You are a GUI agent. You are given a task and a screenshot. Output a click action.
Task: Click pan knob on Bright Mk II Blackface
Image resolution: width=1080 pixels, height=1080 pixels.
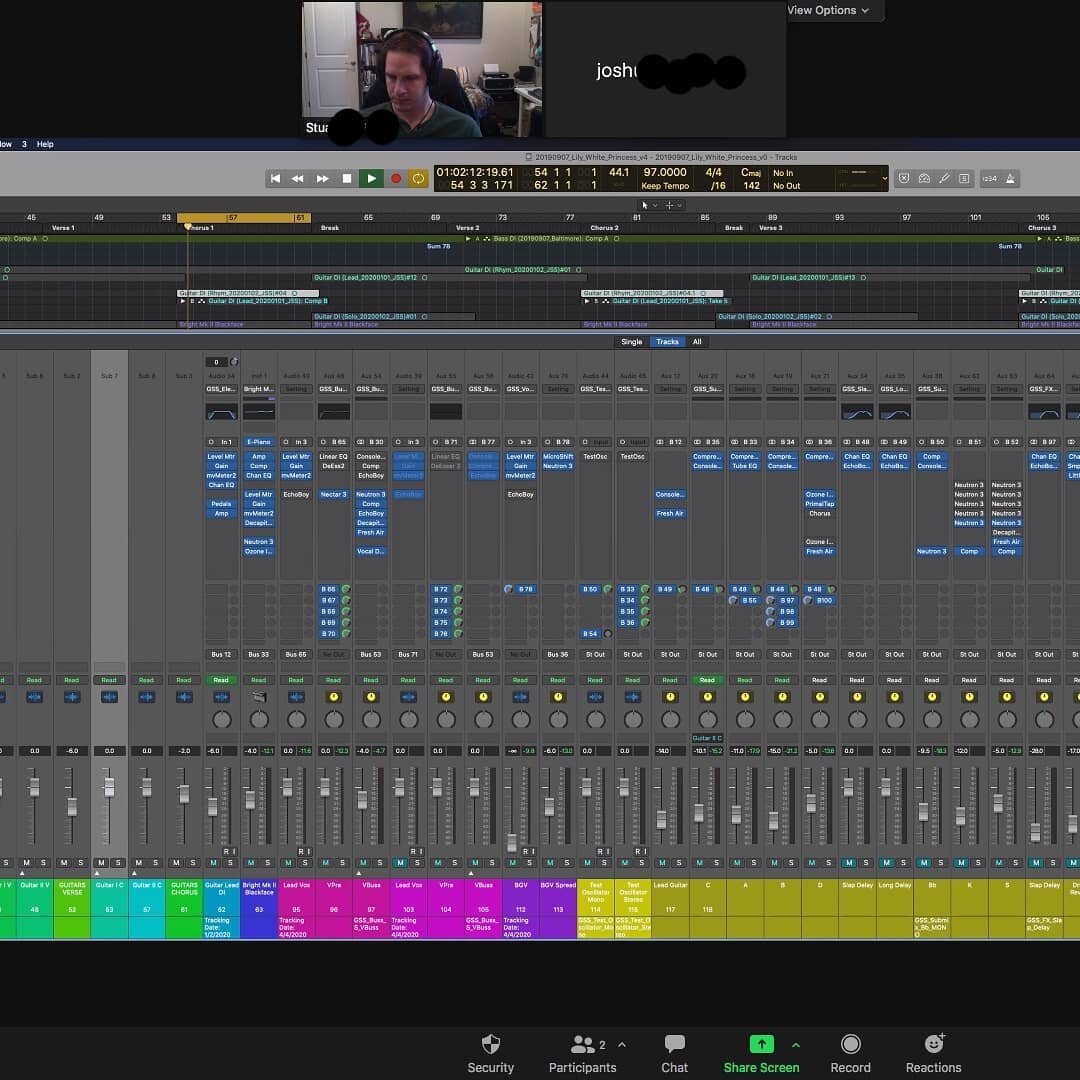tap(259, 720)
